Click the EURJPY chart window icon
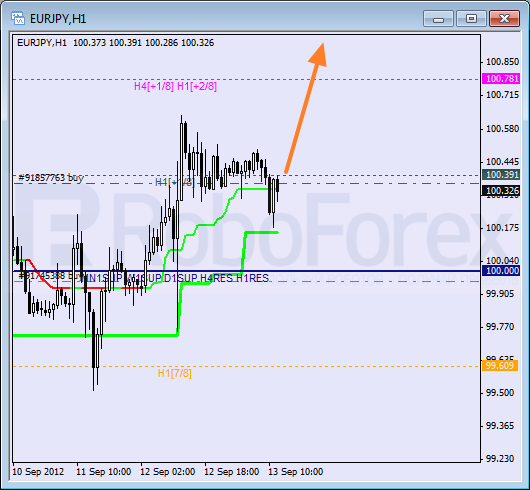 [x=18, y=18]
